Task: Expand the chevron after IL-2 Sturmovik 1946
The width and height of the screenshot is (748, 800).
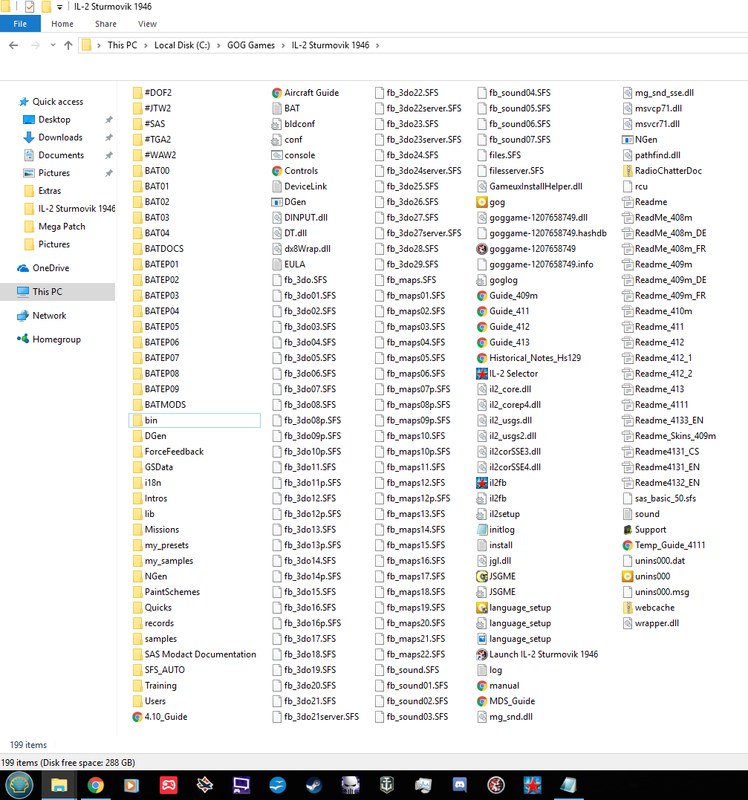Action: click(x=378, y=45)
